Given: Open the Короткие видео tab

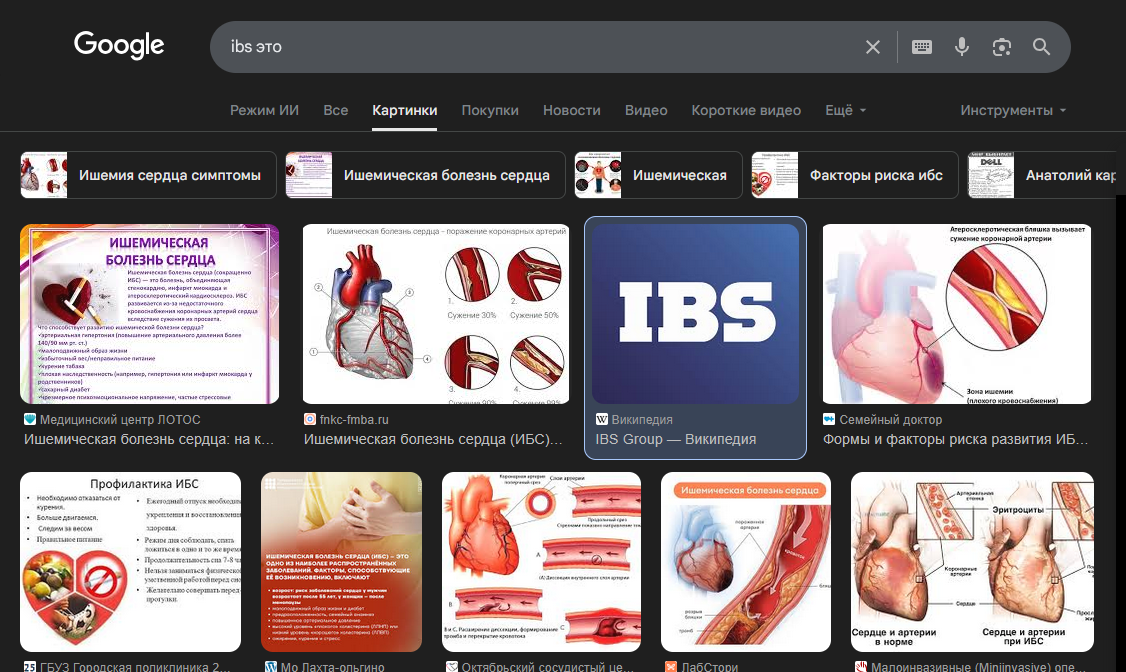Looking at the screenshot, I should (746, 111).
